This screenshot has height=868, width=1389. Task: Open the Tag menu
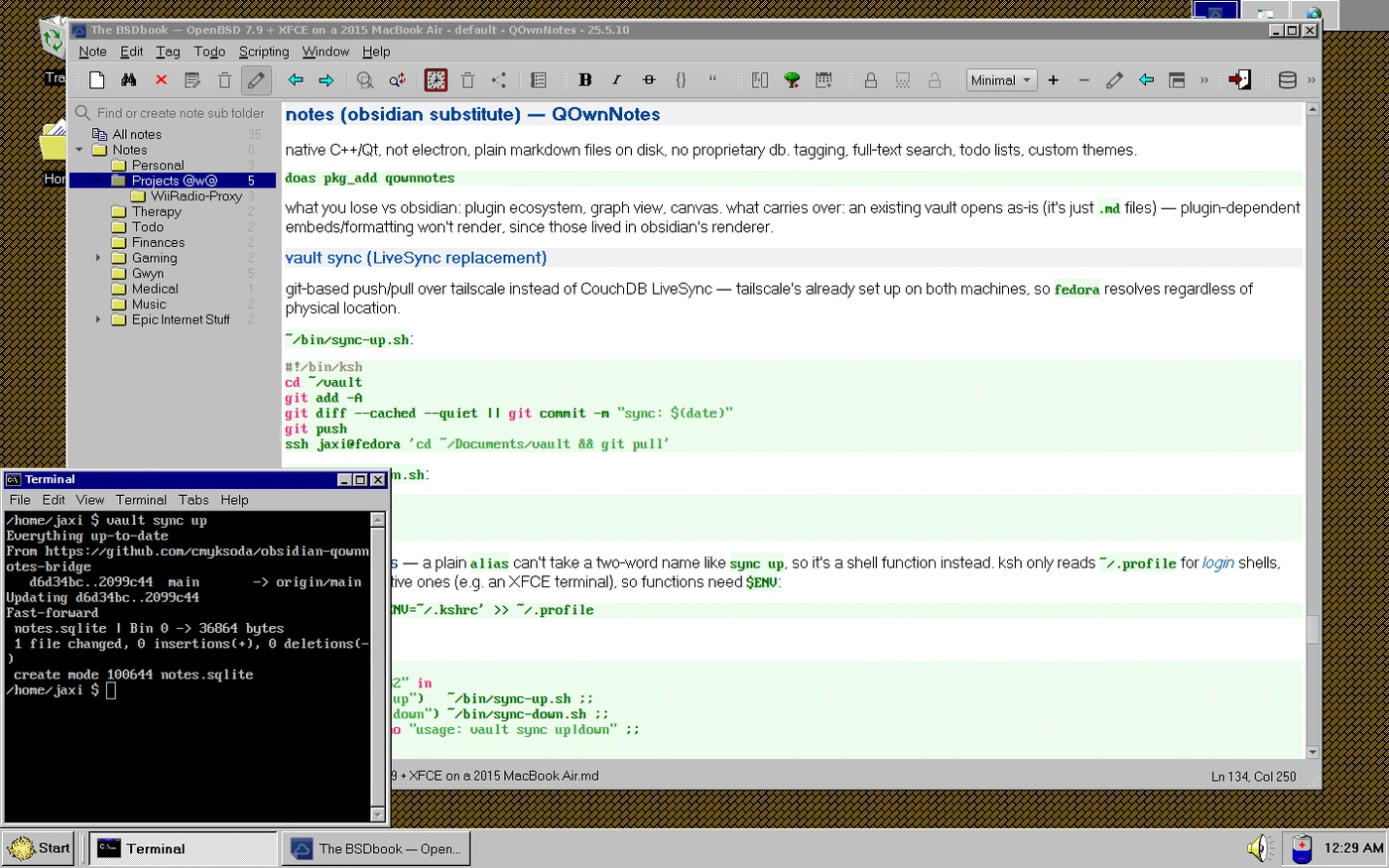click(168, 52)
